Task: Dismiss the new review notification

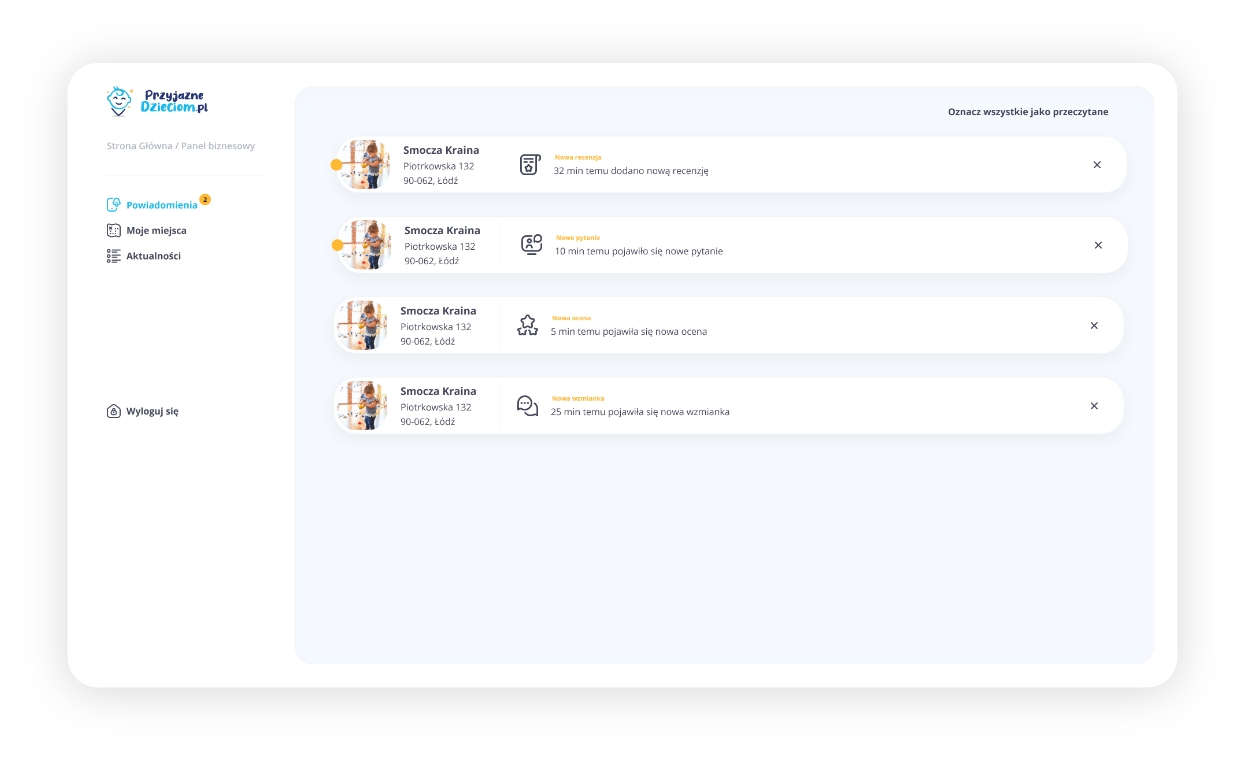Action: (1097, 165)
